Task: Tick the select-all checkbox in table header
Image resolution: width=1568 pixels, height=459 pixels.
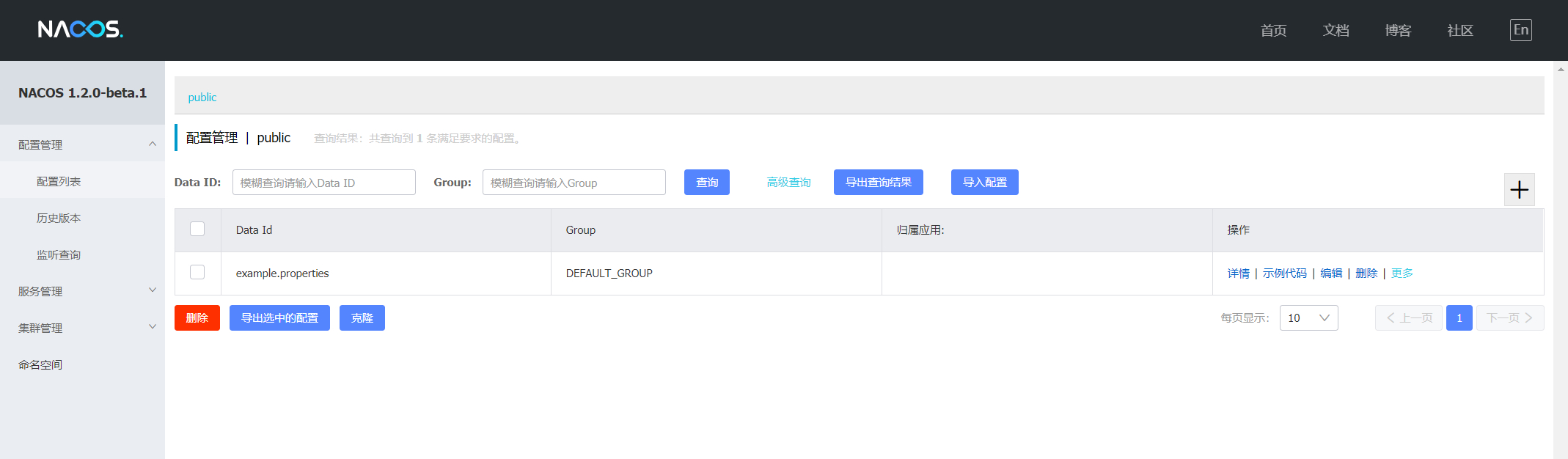Action: coord(197,229)
